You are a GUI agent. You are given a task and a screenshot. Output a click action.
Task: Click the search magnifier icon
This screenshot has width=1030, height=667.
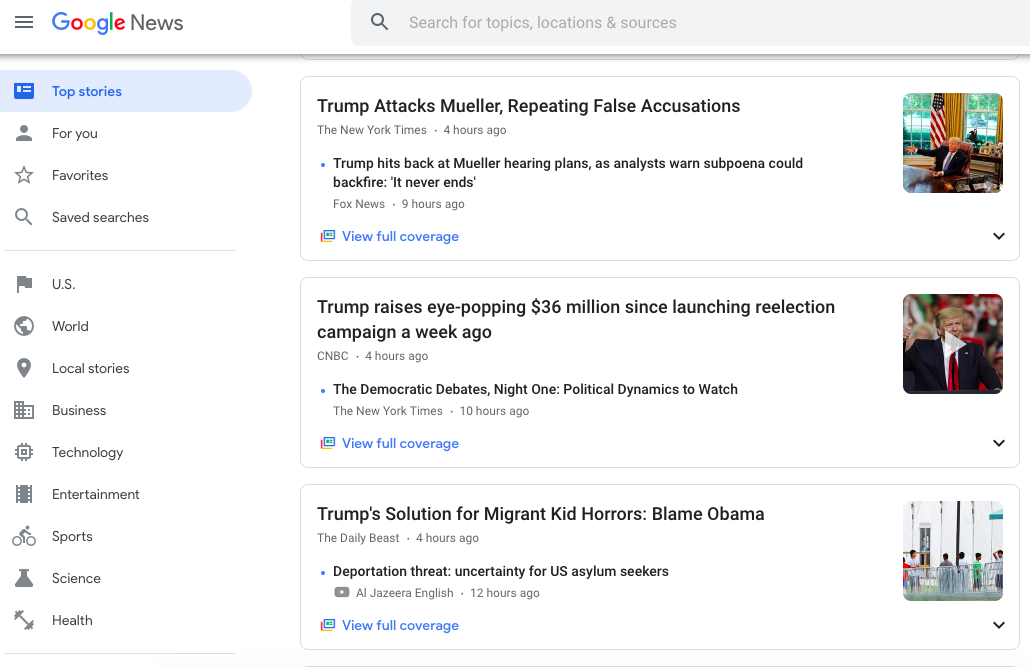pyautogui.click(x=379, y=21)
